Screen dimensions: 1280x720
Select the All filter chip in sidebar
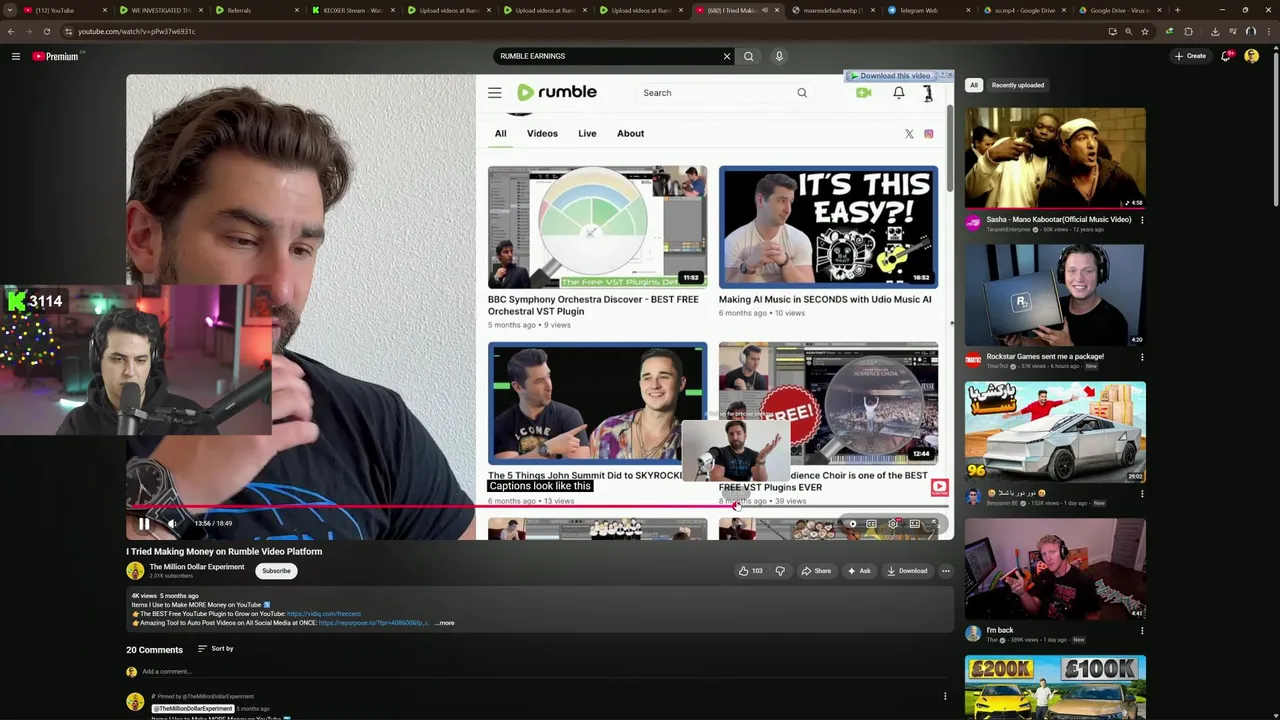pos(973,85)
